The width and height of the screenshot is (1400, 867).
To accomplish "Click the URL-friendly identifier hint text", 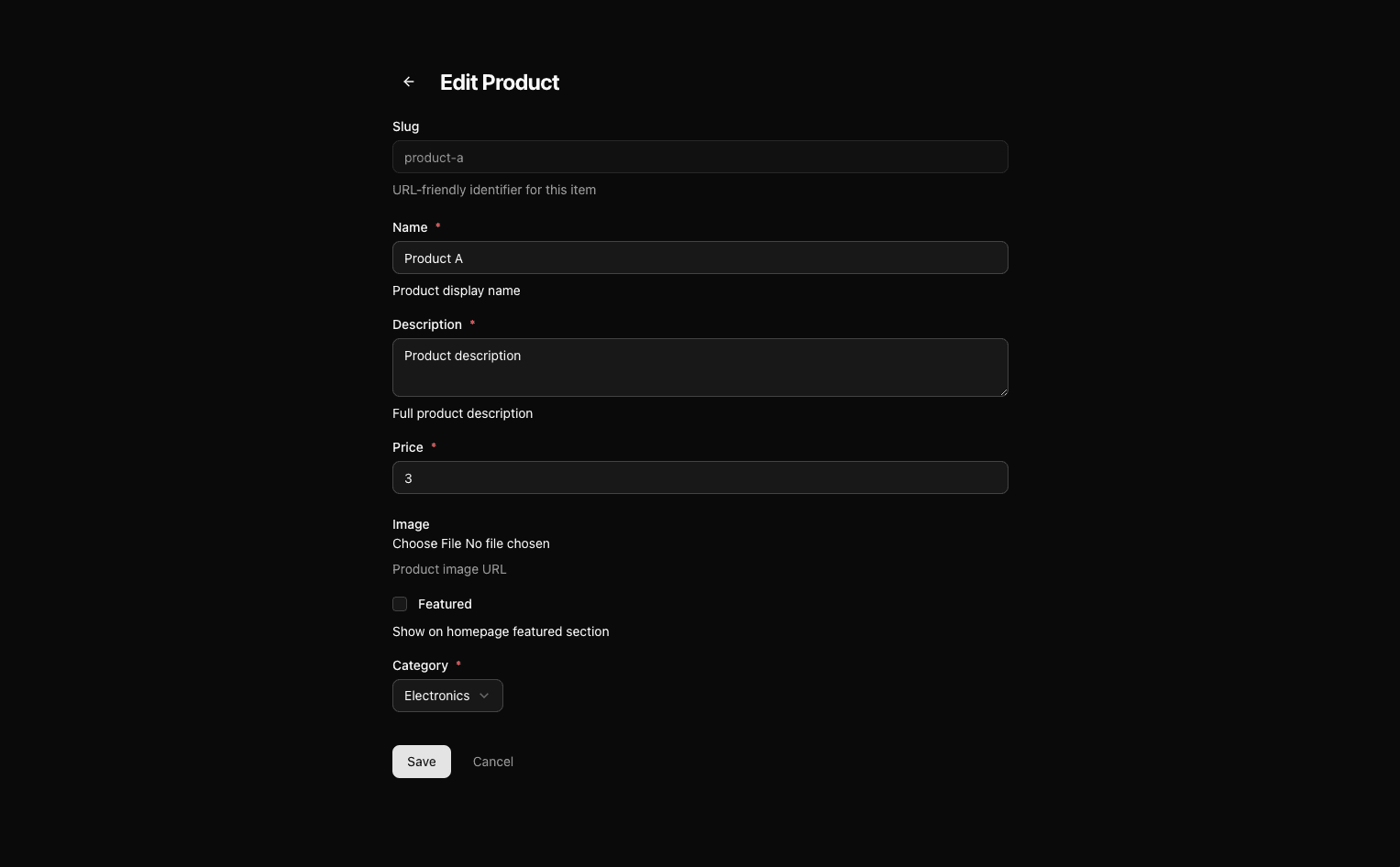I will (x=494, y=190).
